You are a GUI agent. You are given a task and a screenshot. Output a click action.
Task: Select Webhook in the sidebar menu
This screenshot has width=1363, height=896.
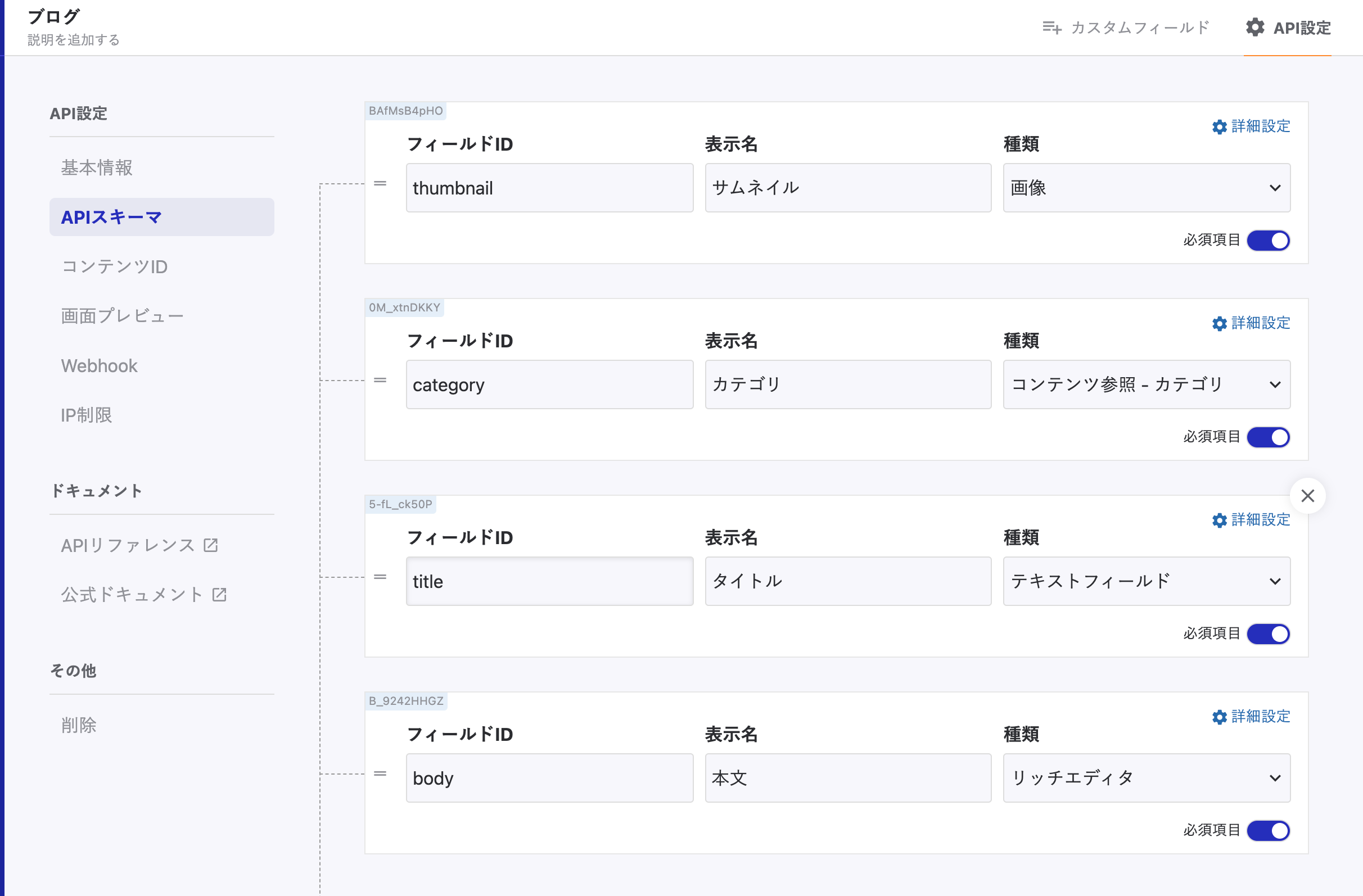tap(99, 366)
